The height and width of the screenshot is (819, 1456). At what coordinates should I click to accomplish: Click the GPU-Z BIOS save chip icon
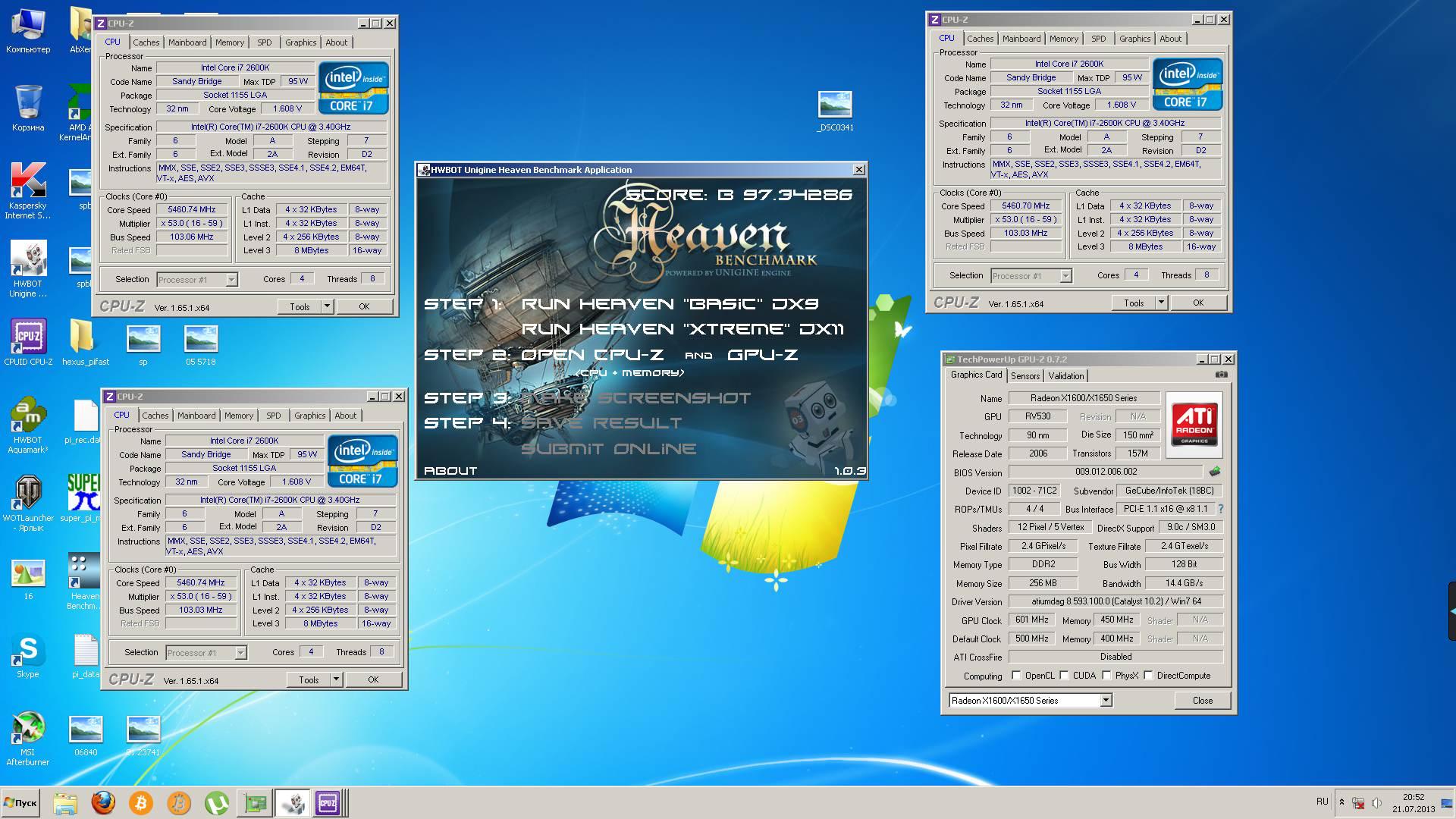[1215, 472]
